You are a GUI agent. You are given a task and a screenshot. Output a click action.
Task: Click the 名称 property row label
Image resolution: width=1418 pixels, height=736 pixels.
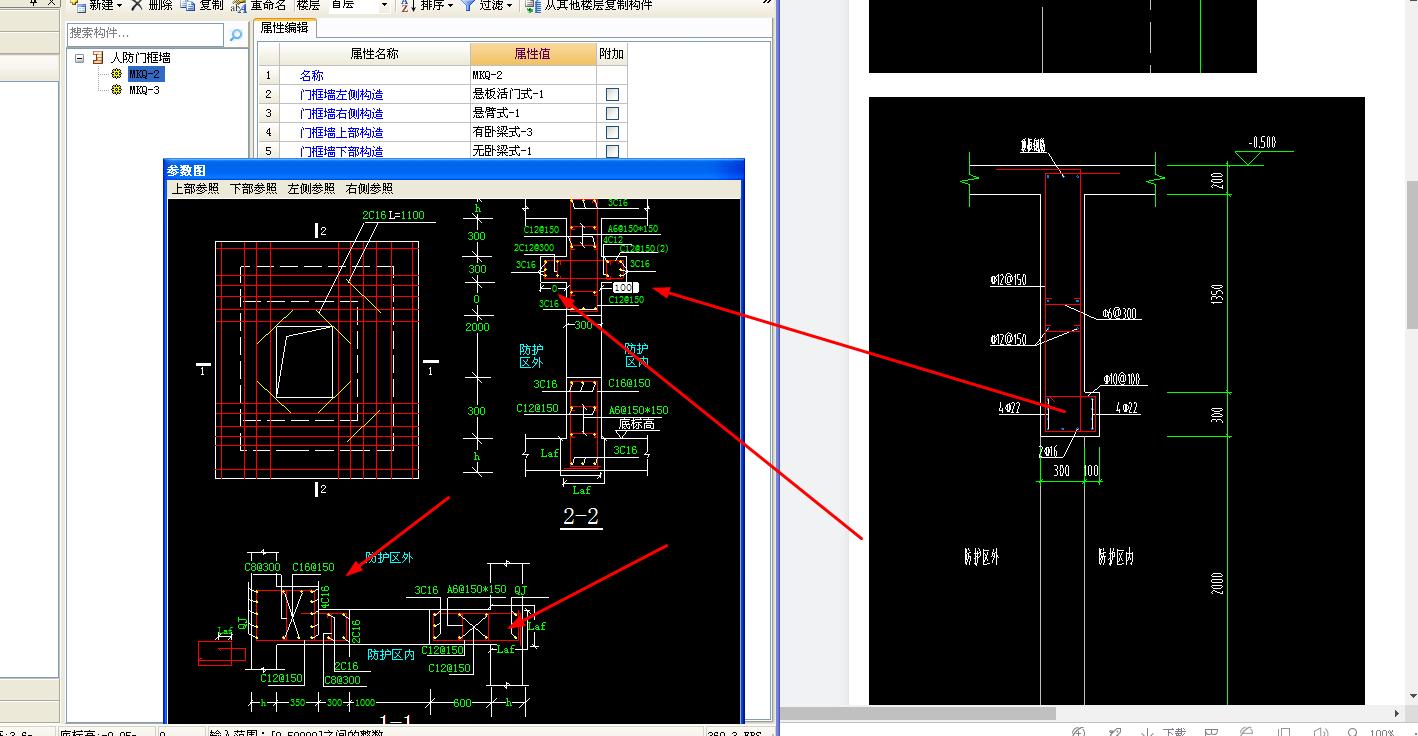[312, 75]
